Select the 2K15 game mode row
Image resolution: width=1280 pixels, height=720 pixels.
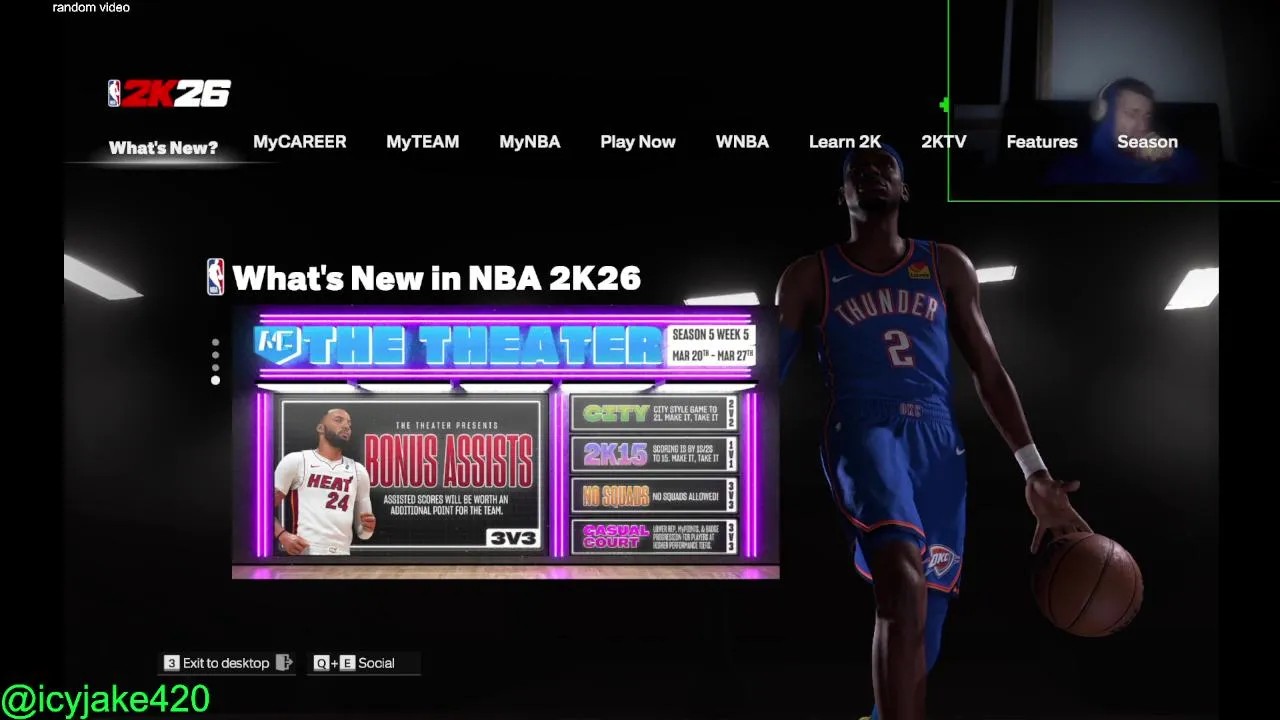tap(654, 454)
